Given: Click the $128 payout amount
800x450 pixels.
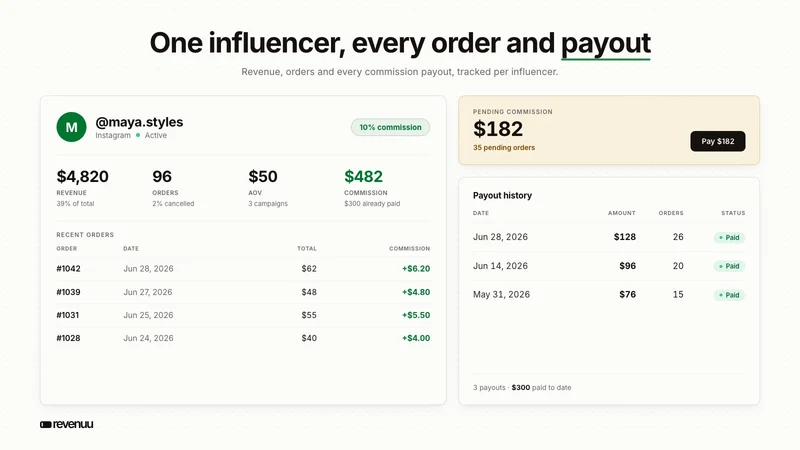Looking at the screenshot, I should [x=624, y=237].
